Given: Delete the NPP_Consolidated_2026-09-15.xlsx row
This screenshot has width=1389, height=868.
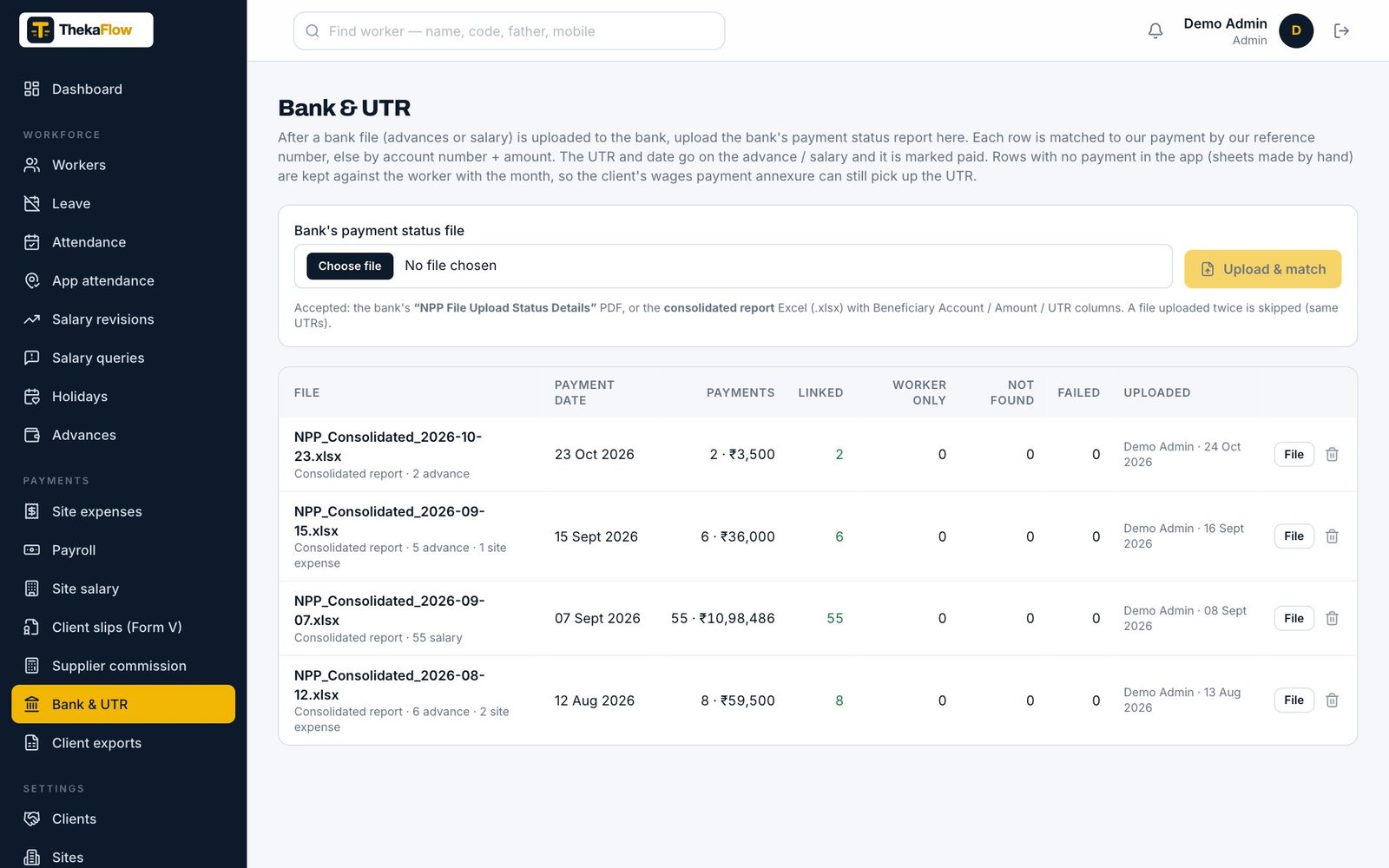Looking at the screenshot, I should pyautogui.click(x=1332, y=536).
